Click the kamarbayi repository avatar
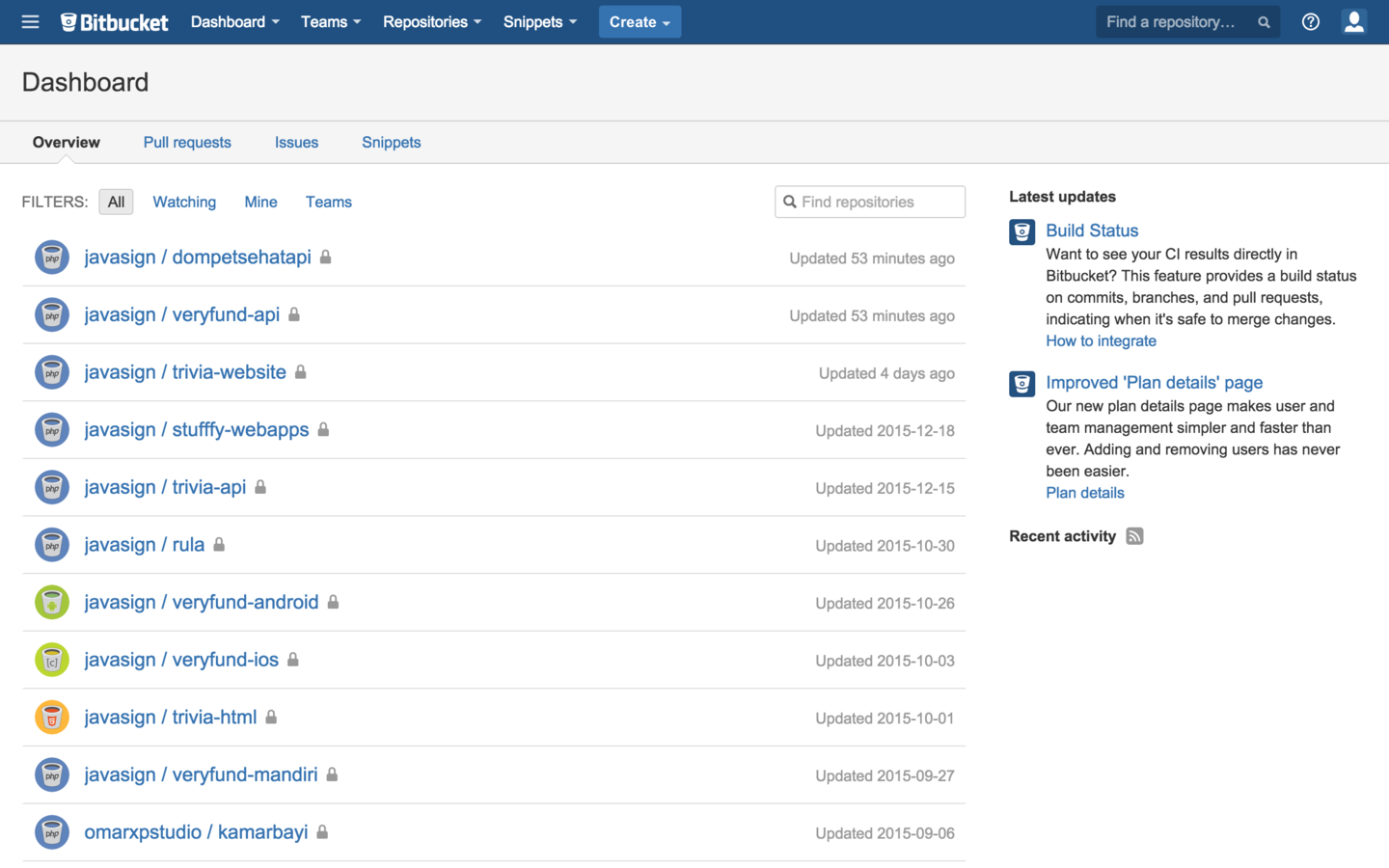Viewport: 1389px width, 868px height. (x=52, y=832)
